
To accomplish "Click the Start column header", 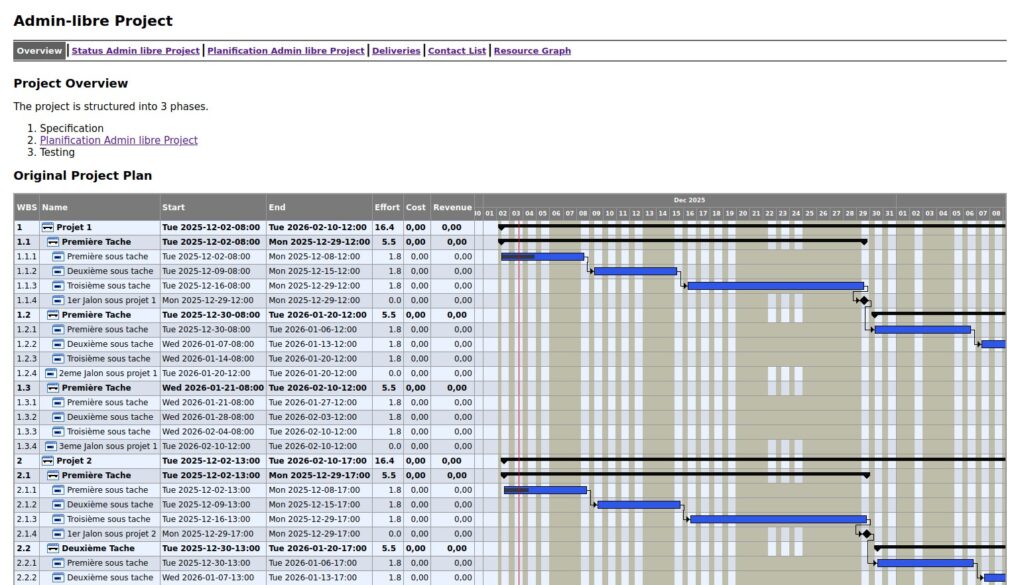I will coord(170,207).
